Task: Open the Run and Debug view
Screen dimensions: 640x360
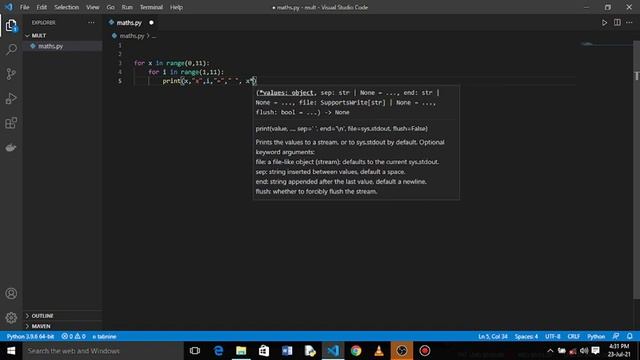Action: point(11,98)
